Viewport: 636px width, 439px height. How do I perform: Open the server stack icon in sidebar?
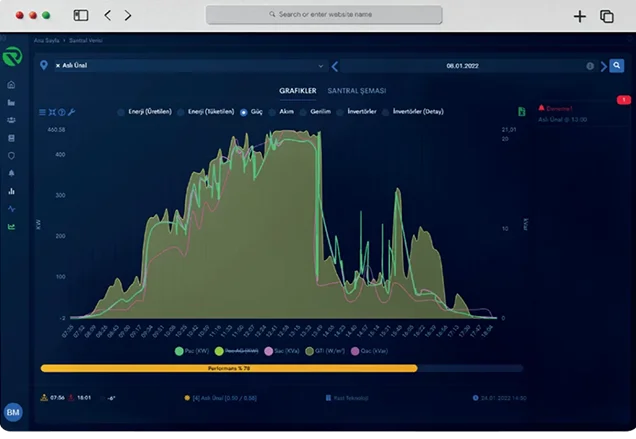point(11,138)
